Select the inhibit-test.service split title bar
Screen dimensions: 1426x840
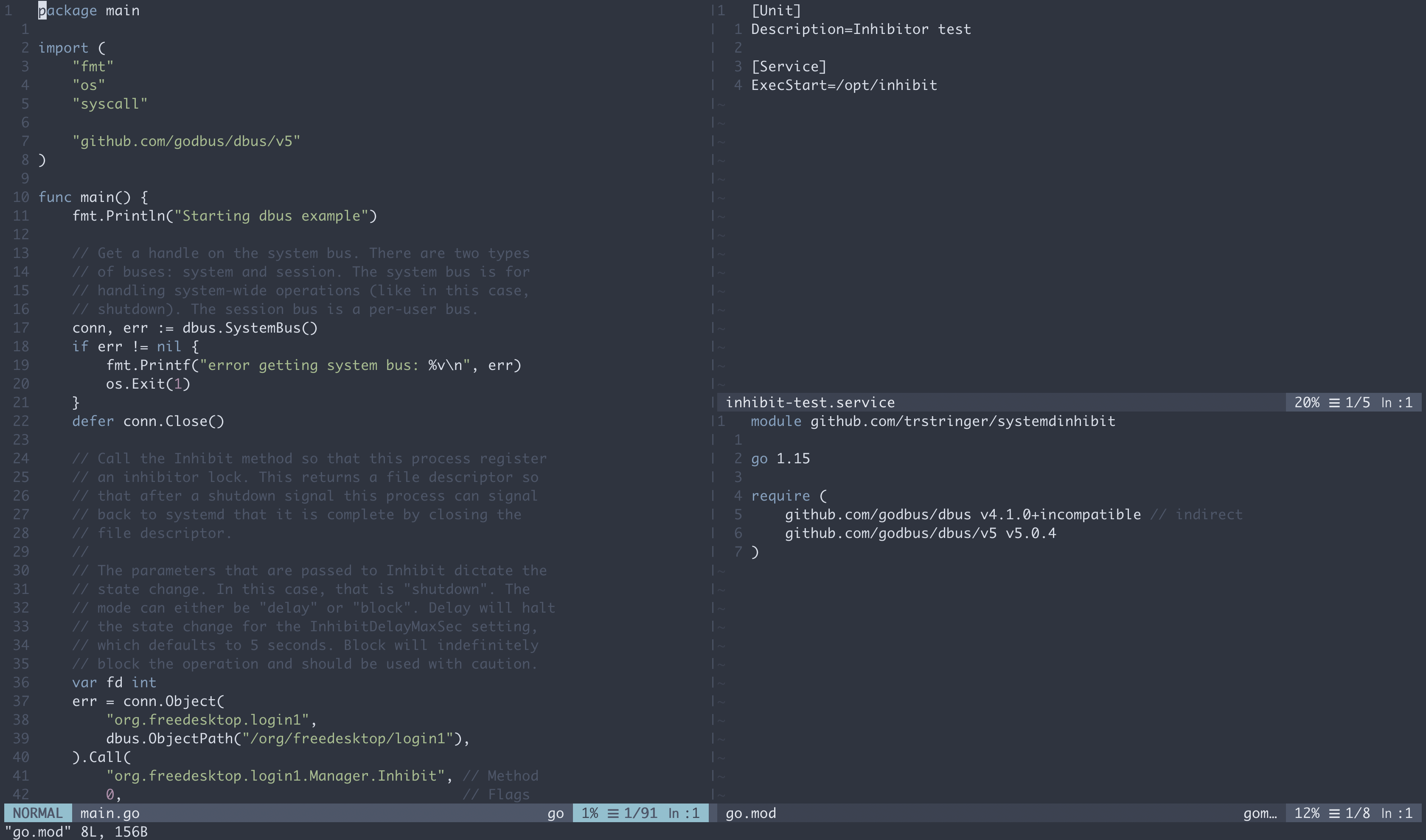[x=811, y=403]
